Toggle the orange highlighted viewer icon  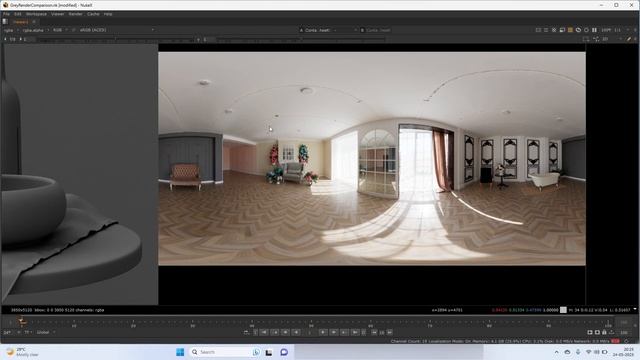point(570,30)
